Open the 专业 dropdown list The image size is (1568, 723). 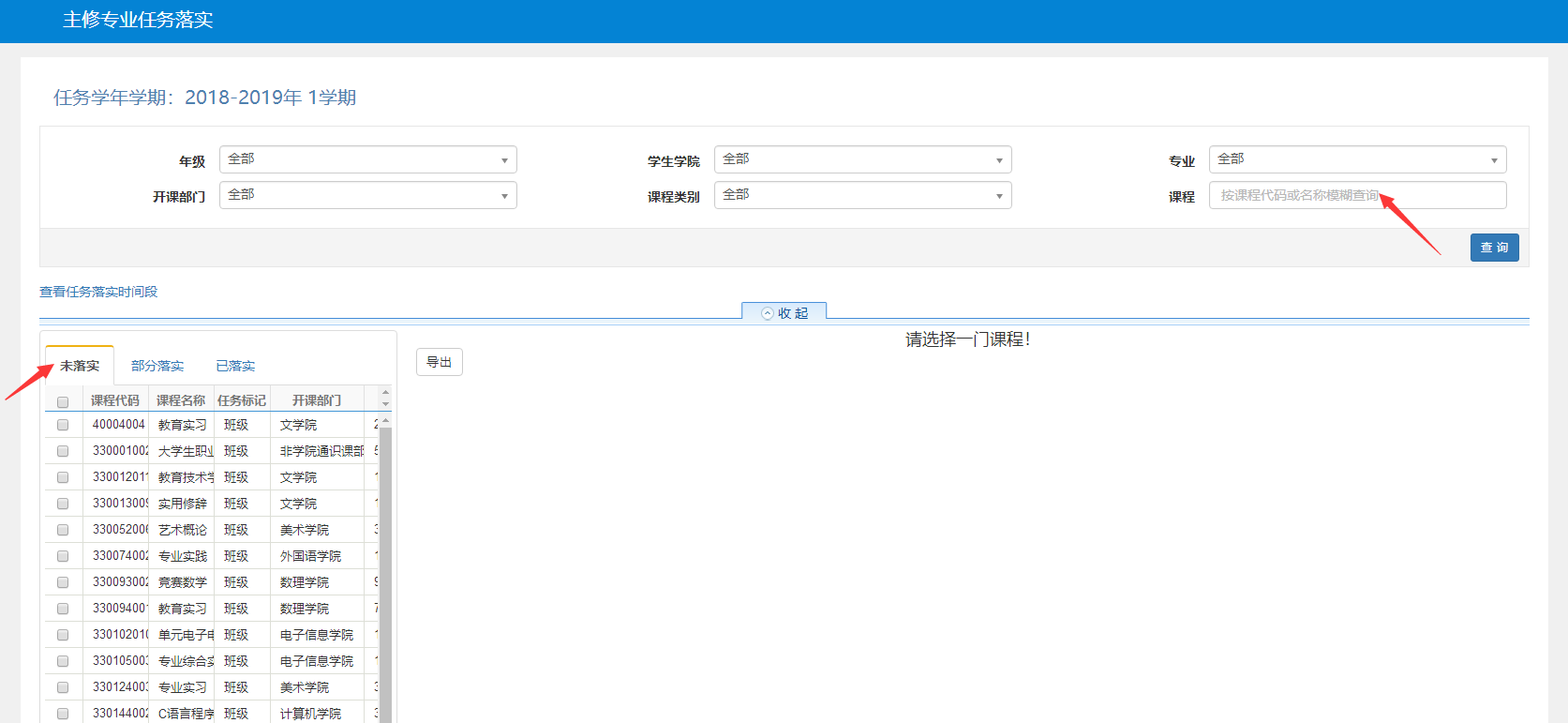[x=1357, y=159]
